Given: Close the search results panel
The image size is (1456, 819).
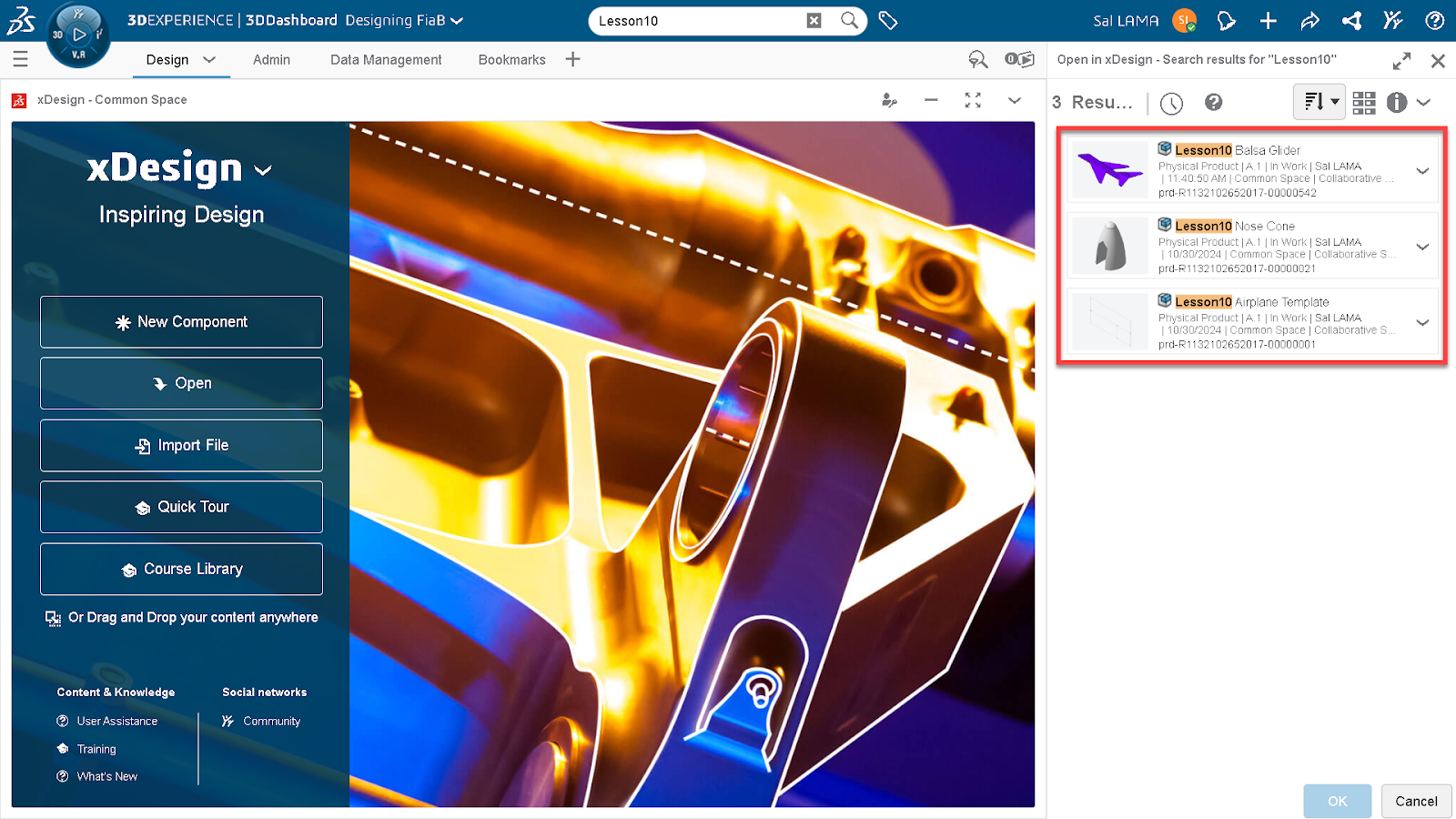Looking at the screenshot, I should point(1438,61).
